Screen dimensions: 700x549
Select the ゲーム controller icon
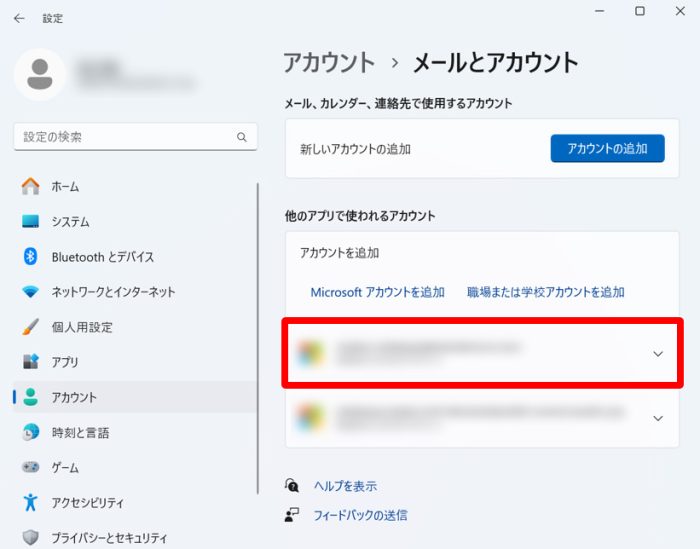click(31, 468)
